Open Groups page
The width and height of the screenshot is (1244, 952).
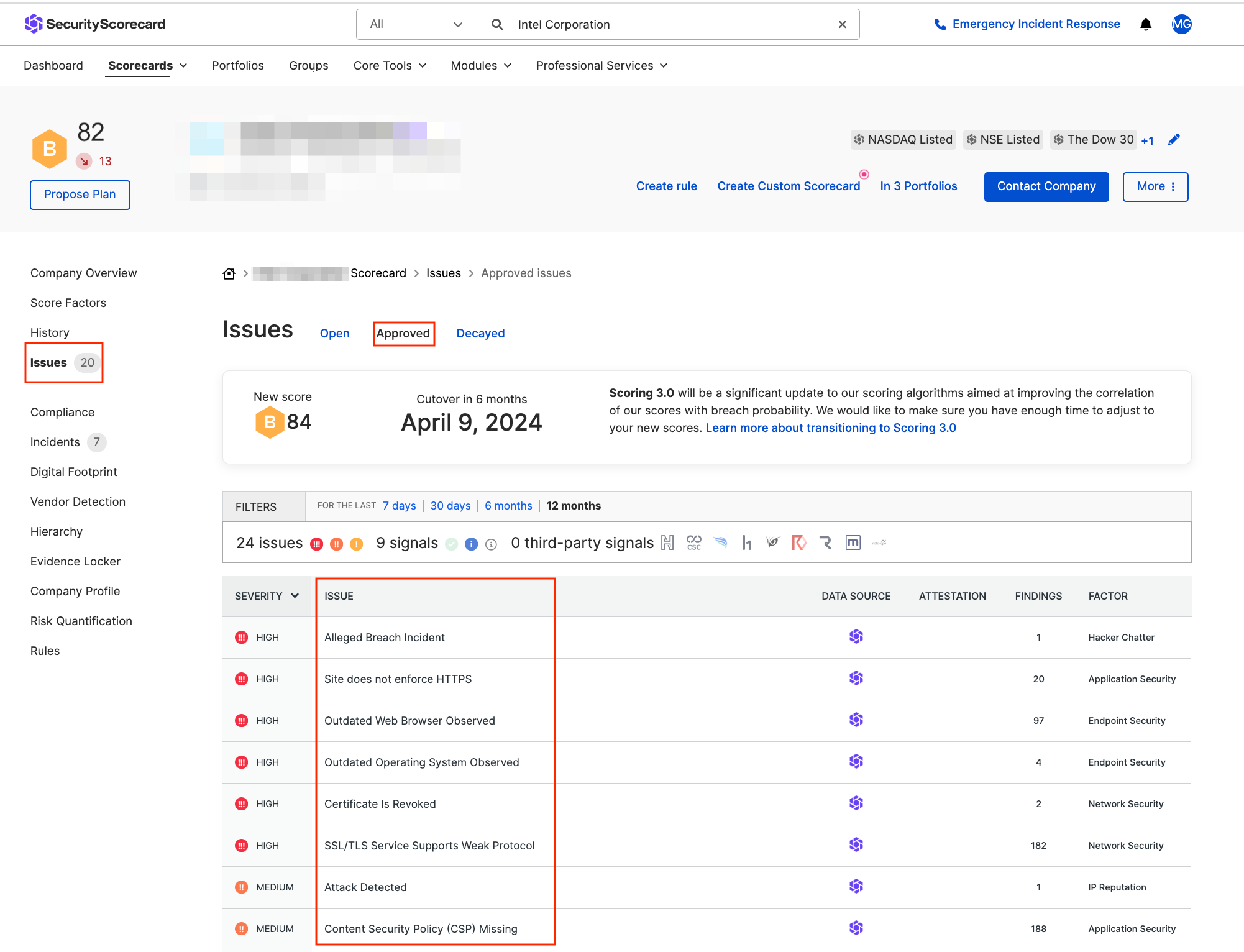click(x=309, y=65)
